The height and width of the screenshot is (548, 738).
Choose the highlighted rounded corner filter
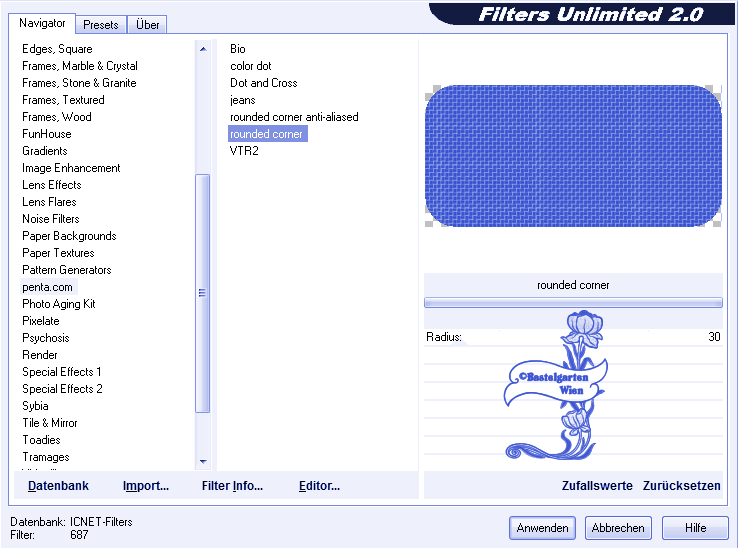(x=267, y=134)
